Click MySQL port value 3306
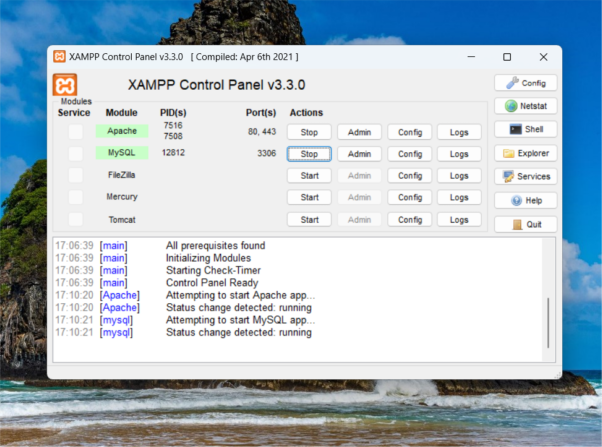The image size is (602, 447). click(x=266, y=153)
